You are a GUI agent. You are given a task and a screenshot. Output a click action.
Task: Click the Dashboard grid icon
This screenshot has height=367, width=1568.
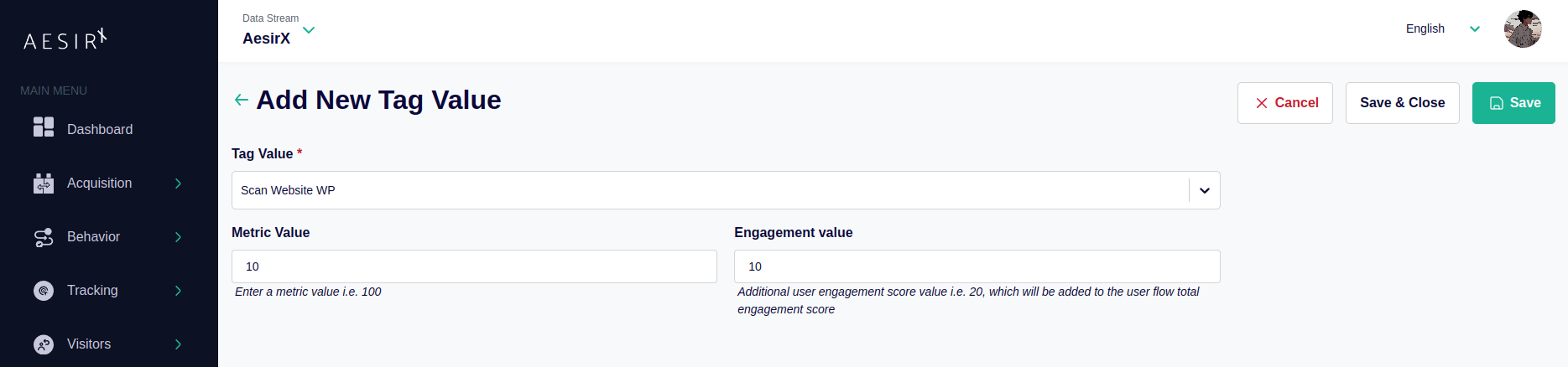tap(44, 127)
